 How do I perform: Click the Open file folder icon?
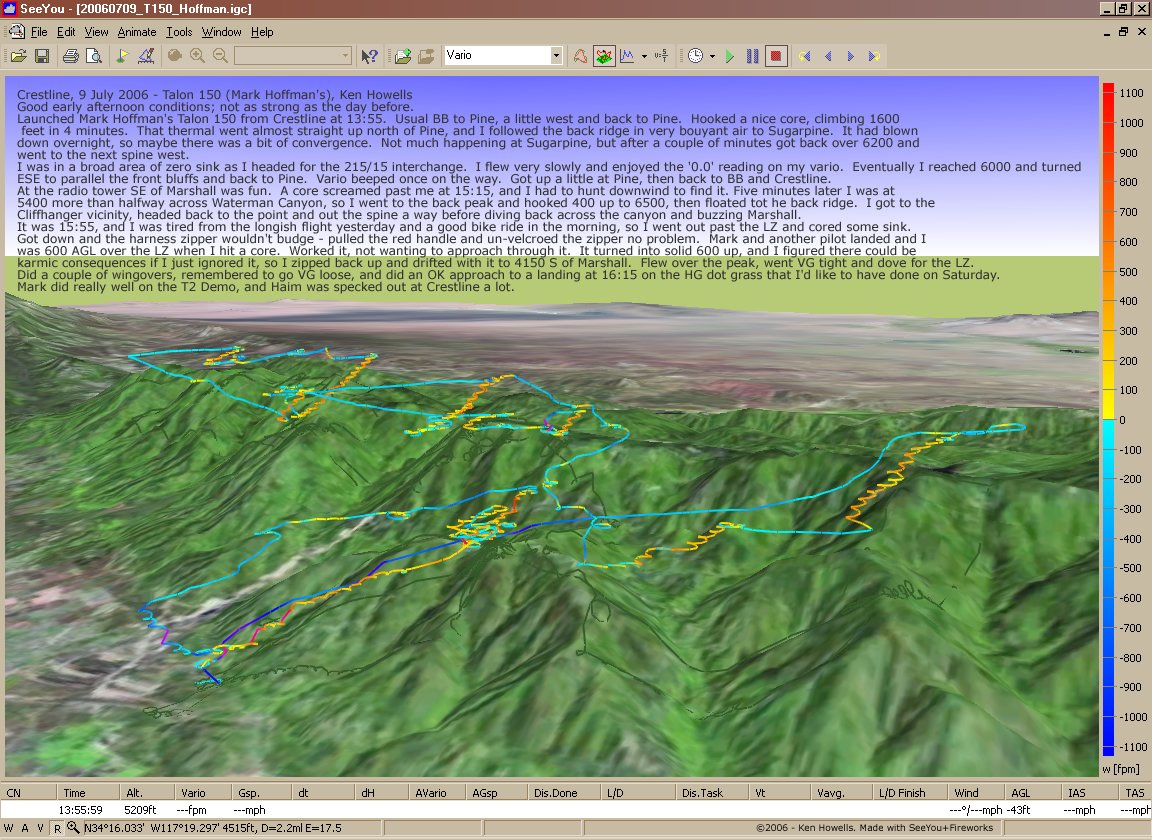point(18,56)
